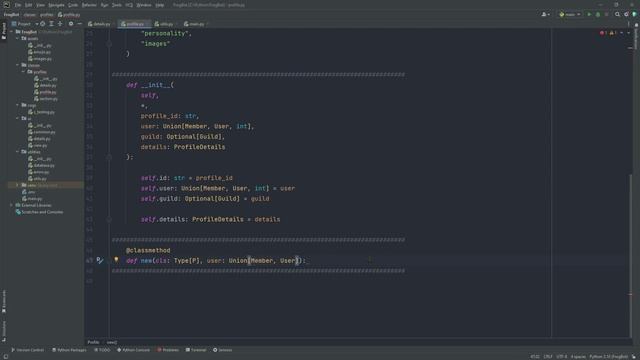The image size is (640, 360).
Task: Click Expand All in Project toolbar
Action: coord(51,24)
